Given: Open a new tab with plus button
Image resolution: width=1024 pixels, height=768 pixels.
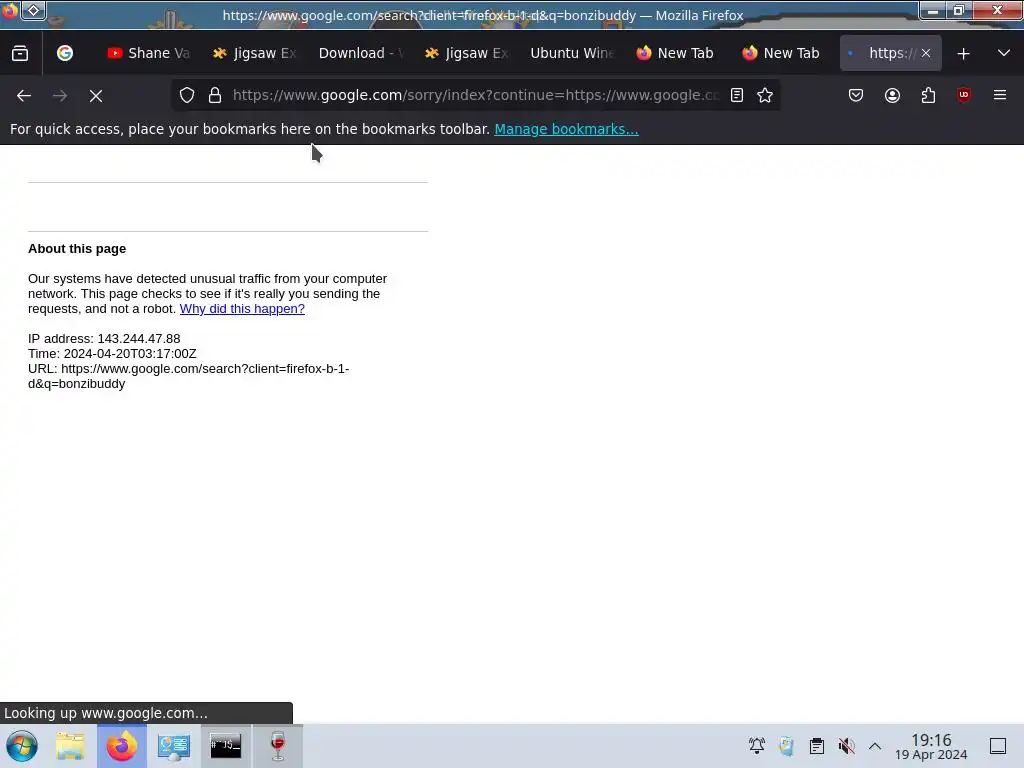Looking at the screenshot, I should (963, 54).
